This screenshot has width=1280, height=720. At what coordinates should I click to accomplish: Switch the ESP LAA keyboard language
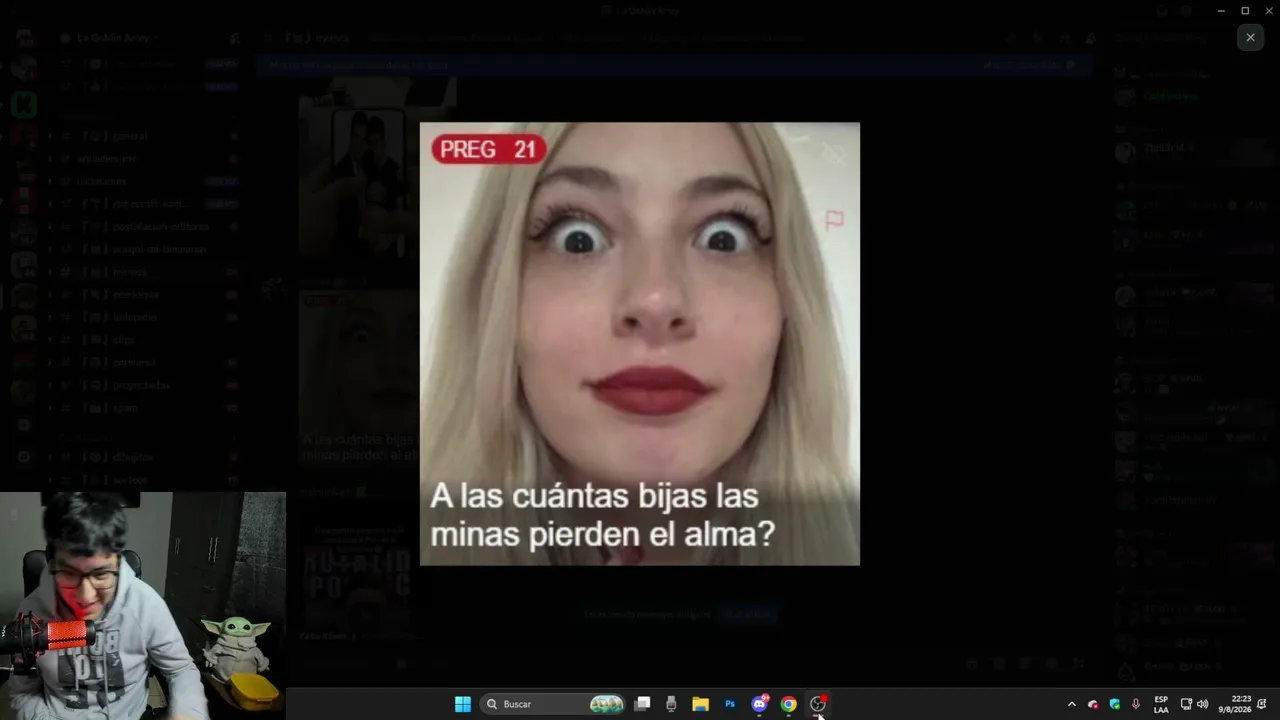[1161, 704]
